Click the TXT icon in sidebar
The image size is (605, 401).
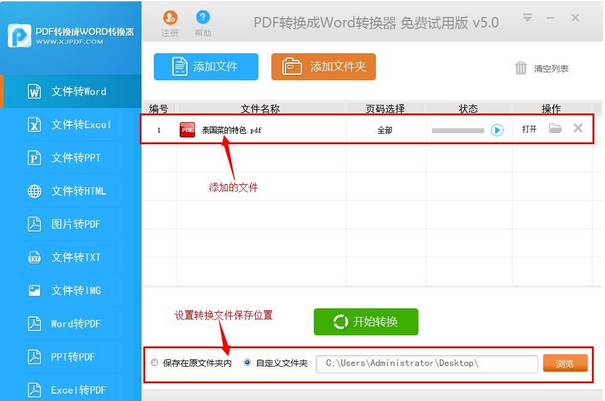(x=34, y=257)
